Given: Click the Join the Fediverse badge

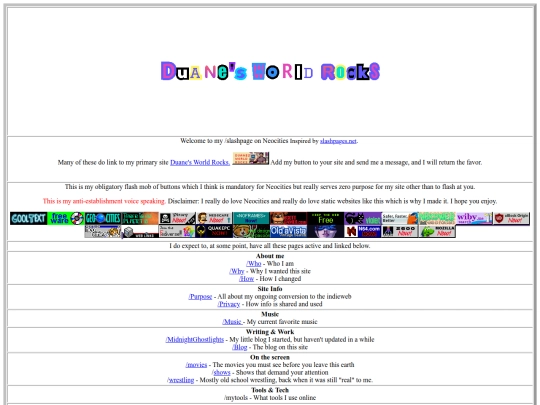Looking at the screenshot, I should click(177, 231).
